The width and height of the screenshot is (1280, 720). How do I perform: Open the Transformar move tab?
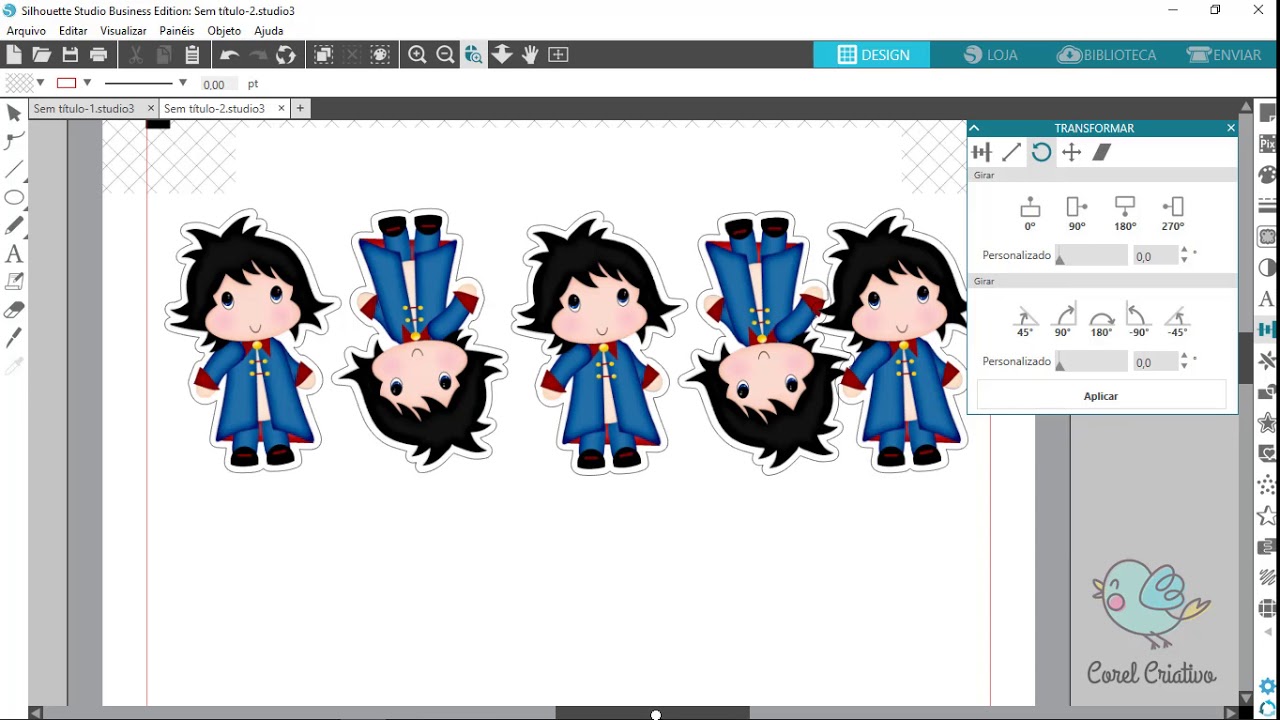click(1072, 152)
